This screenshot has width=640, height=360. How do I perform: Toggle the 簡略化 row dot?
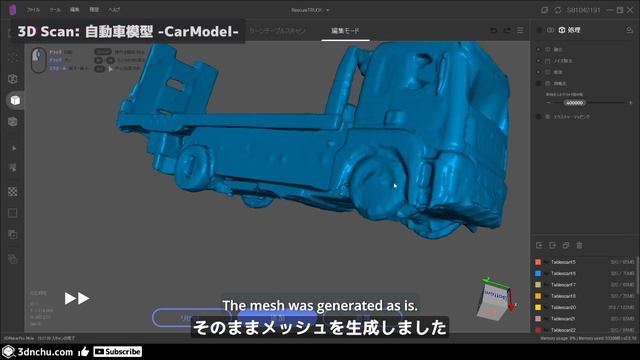[539, 84]
